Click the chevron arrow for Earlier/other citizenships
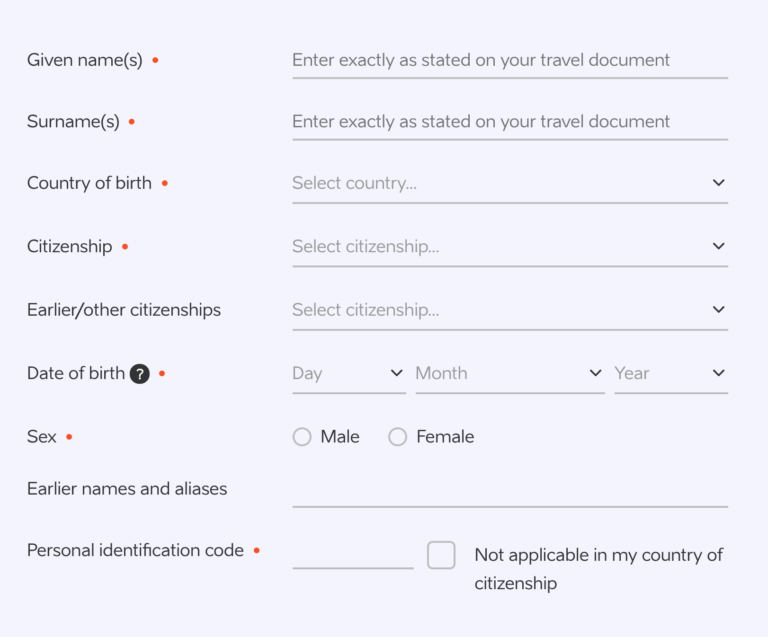Screen dimensions: 768x637 coord(718,309)
